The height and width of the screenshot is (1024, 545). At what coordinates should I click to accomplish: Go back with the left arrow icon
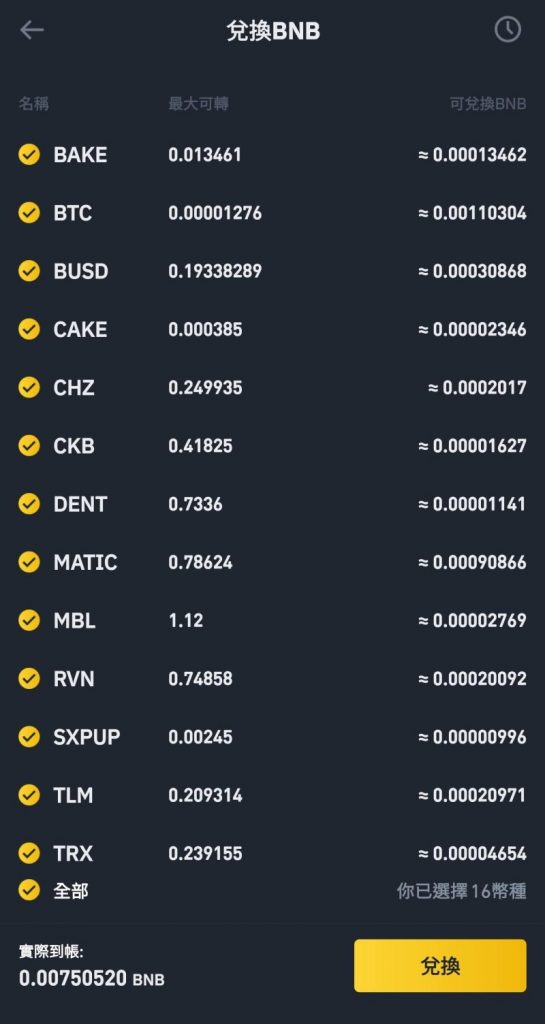pos(31,30)
